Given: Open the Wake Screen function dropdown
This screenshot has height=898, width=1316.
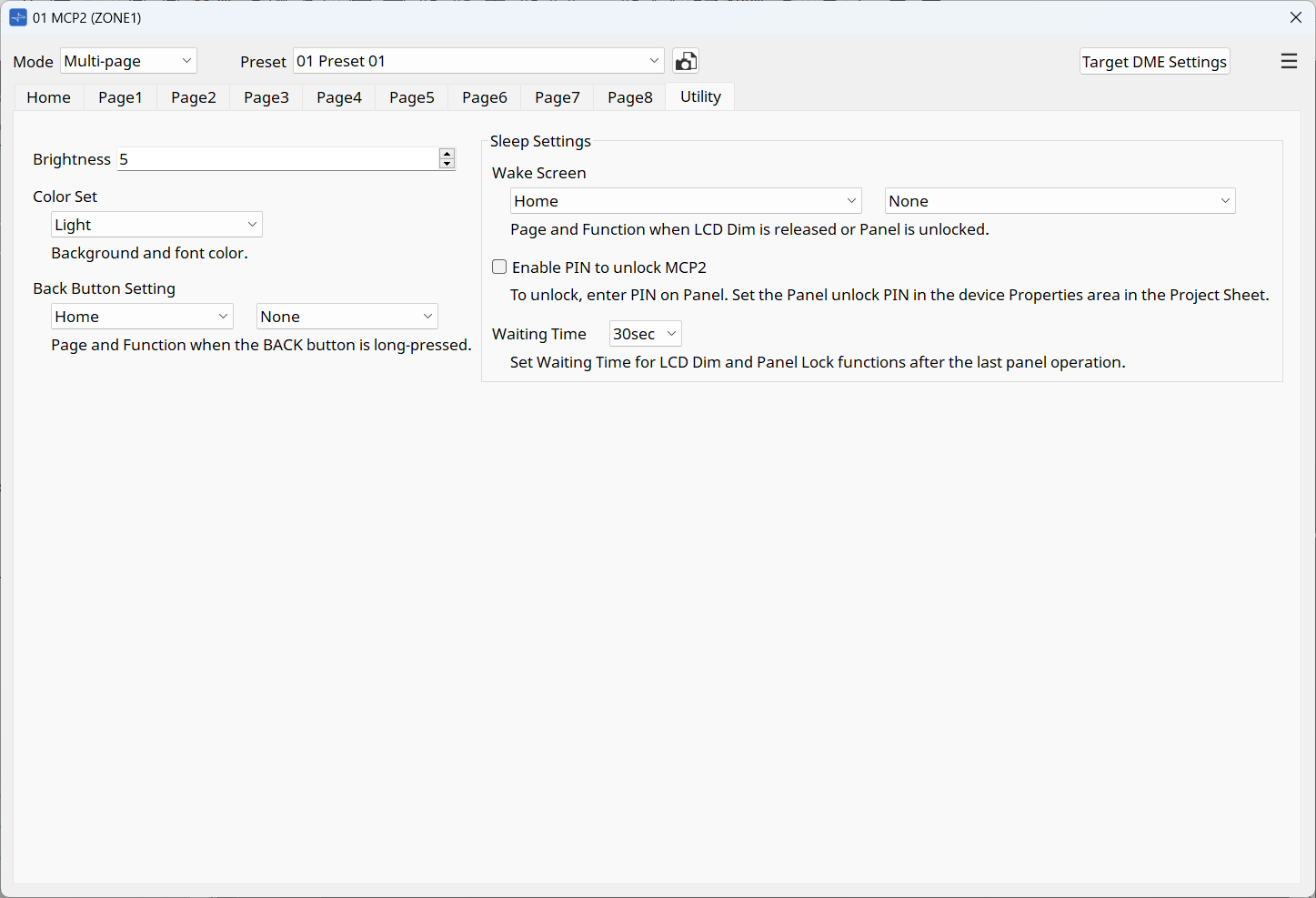Looking at the screenshot, I should click(1060, 201).
